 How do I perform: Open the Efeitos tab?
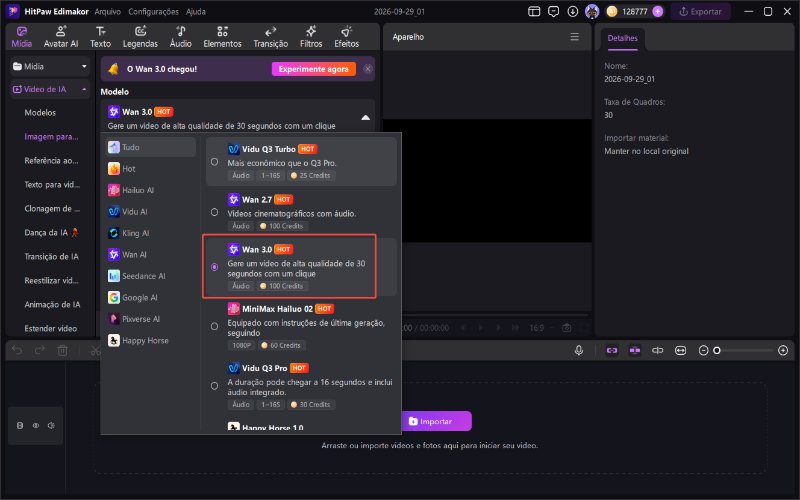pos(346,37)
